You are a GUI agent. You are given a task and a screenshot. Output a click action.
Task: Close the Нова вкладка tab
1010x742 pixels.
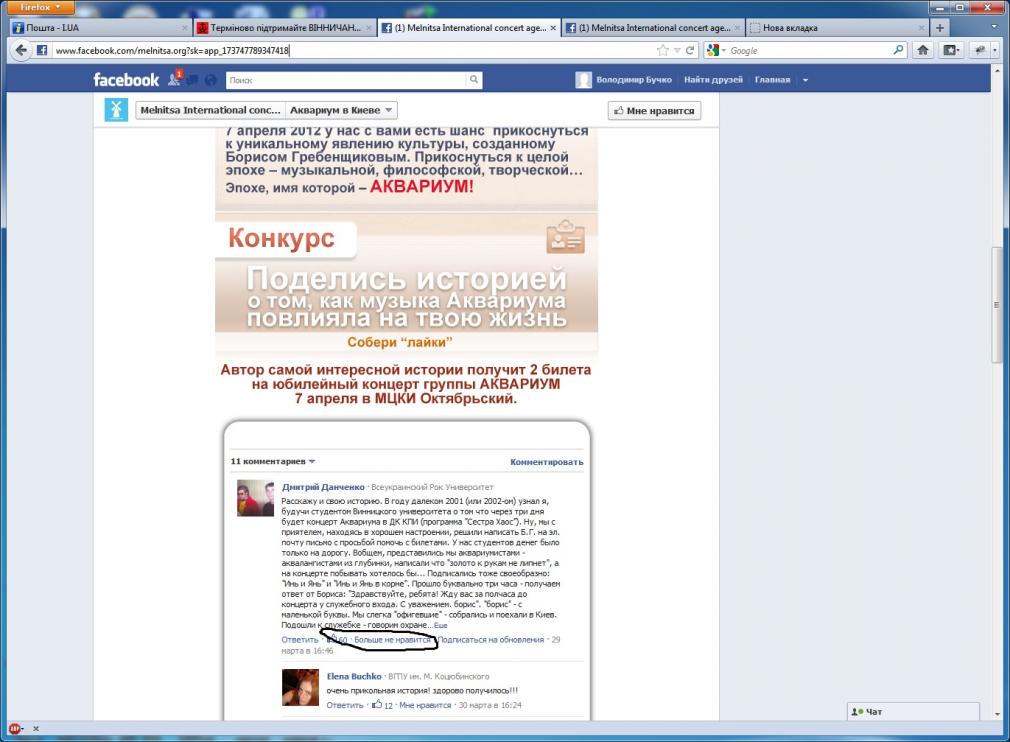point(921,28)
